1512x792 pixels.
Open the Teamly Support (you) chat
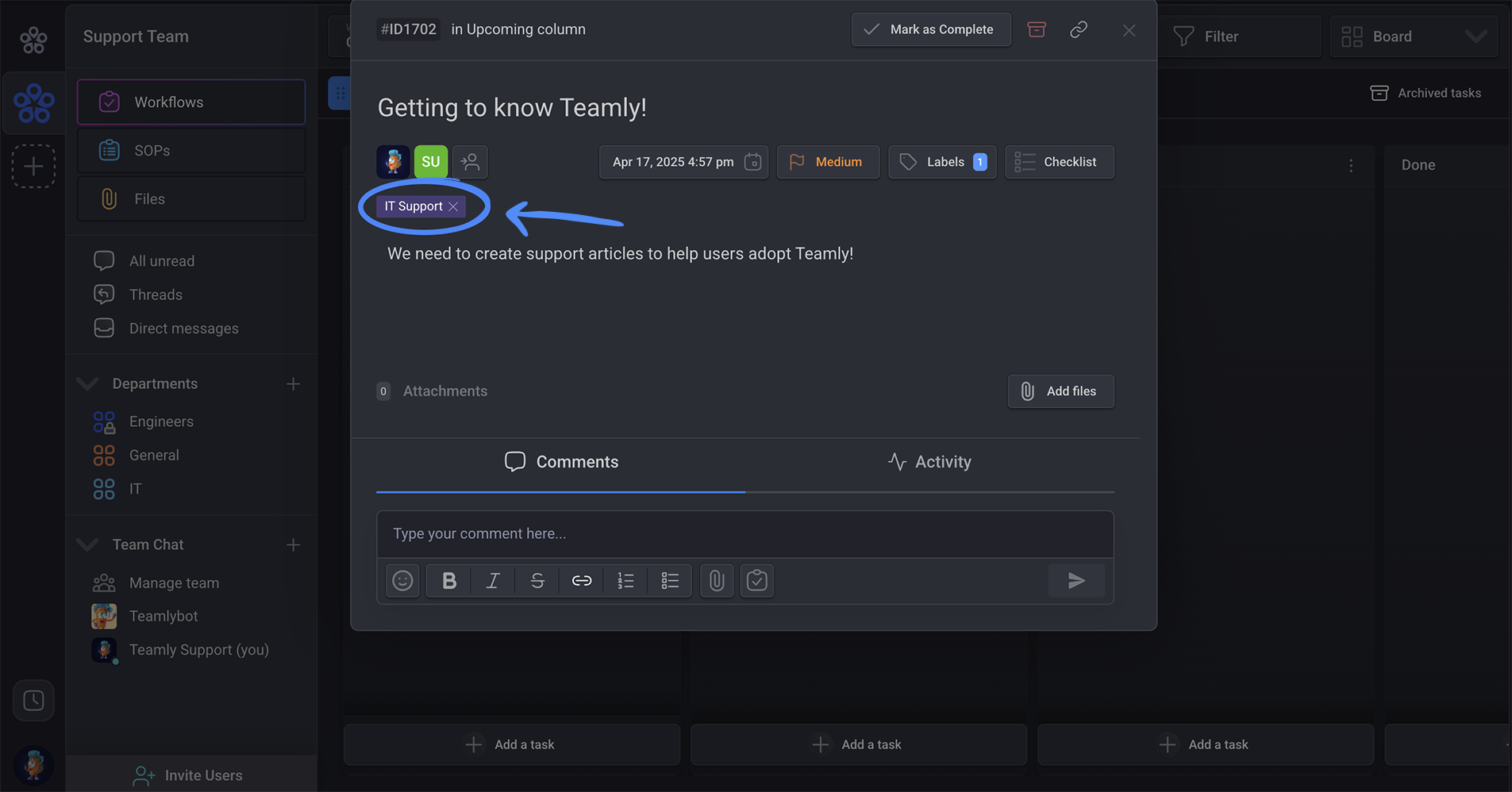tap(198, 650)
